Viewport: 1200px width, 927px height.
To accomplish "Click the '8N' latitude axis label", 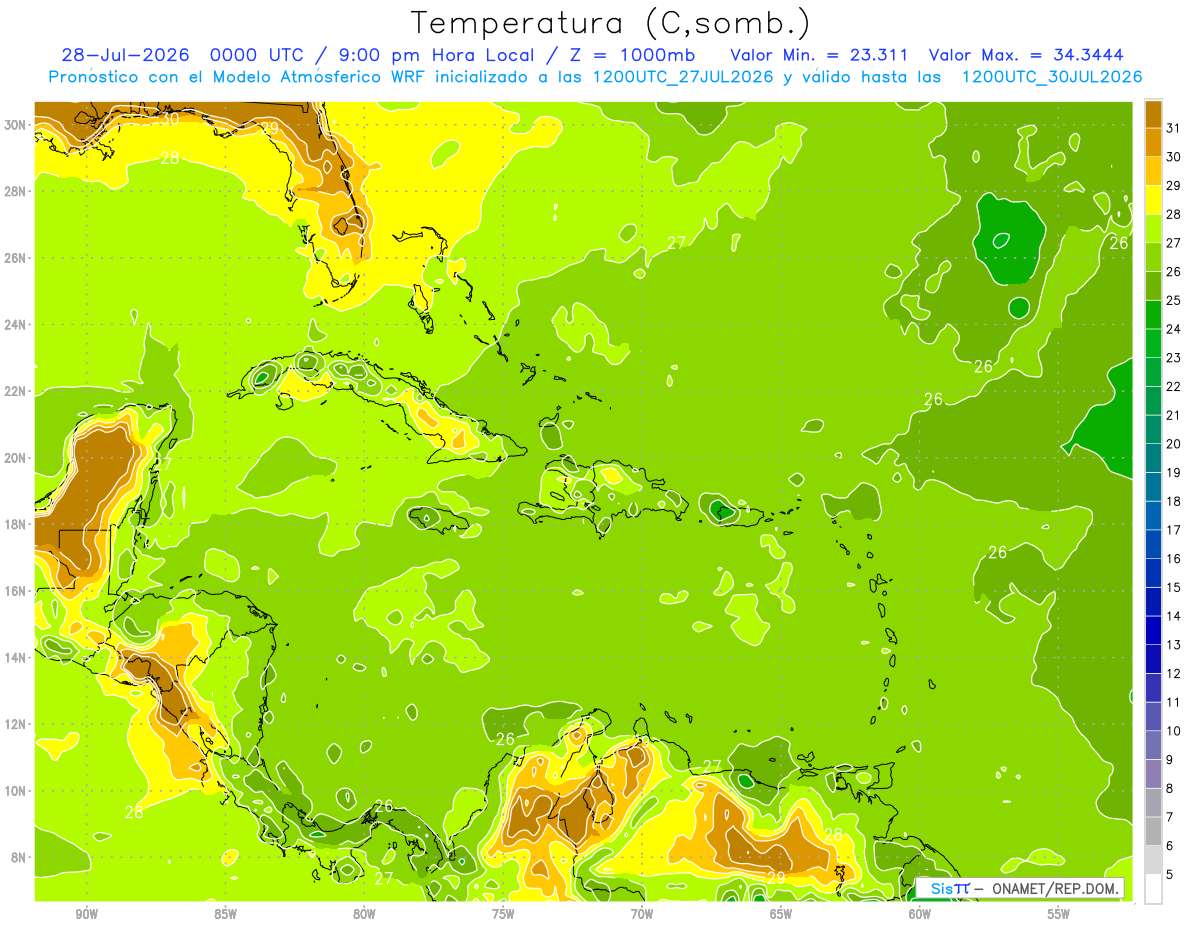I will [x=20, y=857].
